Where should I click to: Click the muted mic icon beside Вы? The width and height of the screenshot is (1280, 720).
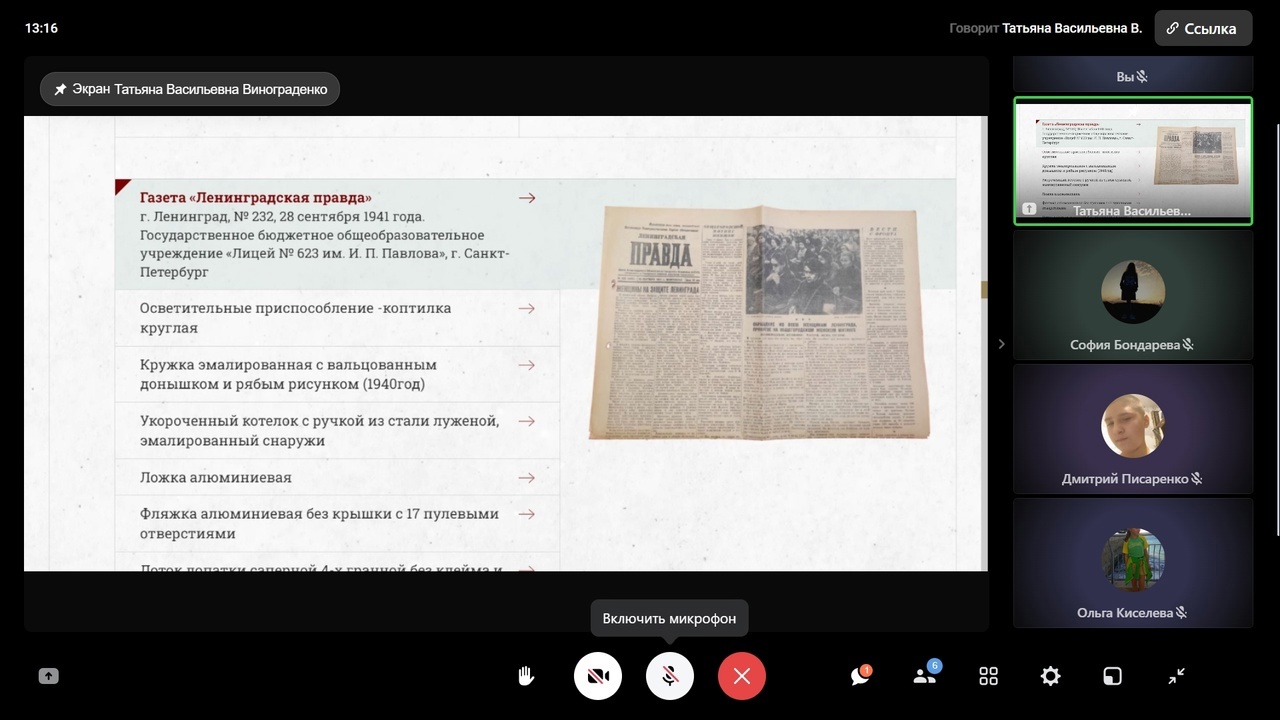point(1141,77)
